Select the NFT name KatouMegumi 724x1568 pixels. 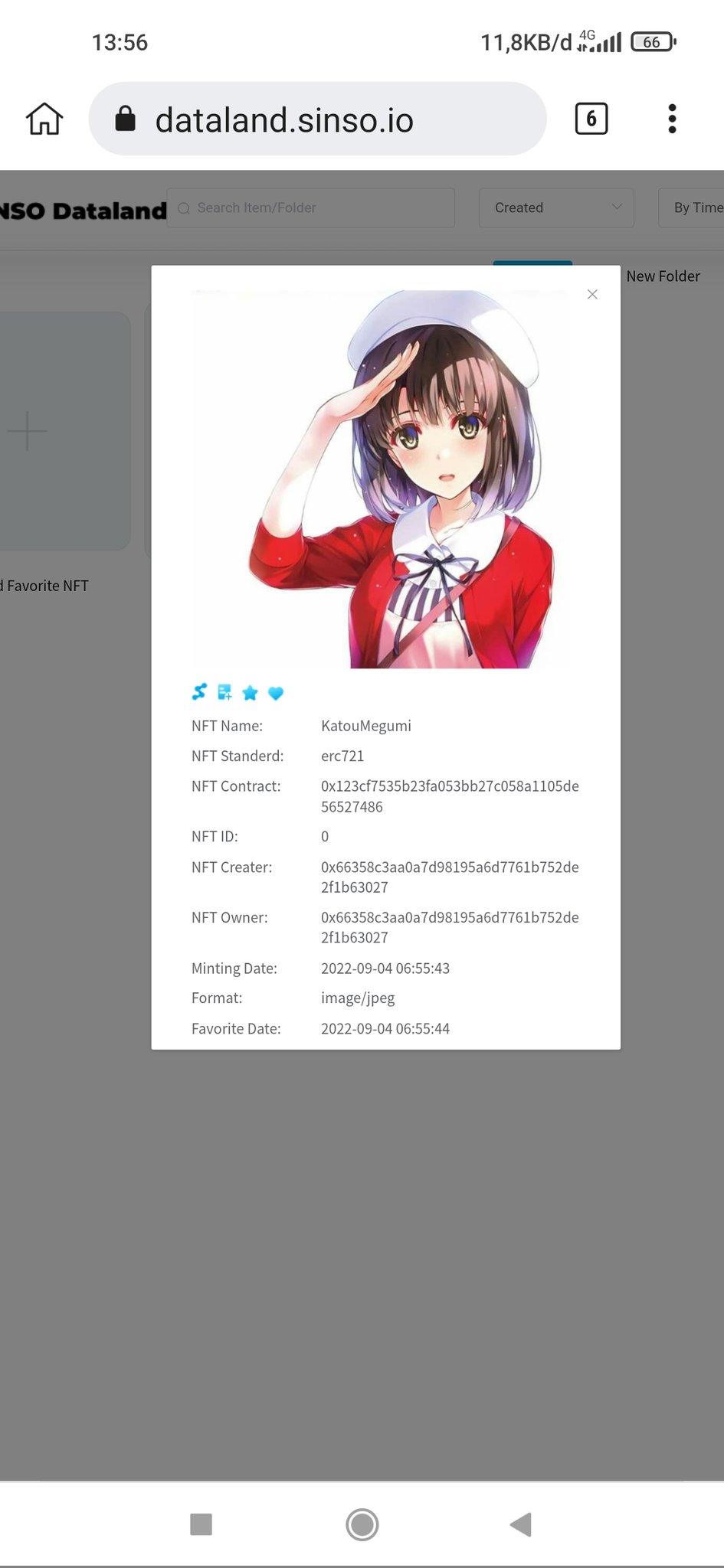366,726
